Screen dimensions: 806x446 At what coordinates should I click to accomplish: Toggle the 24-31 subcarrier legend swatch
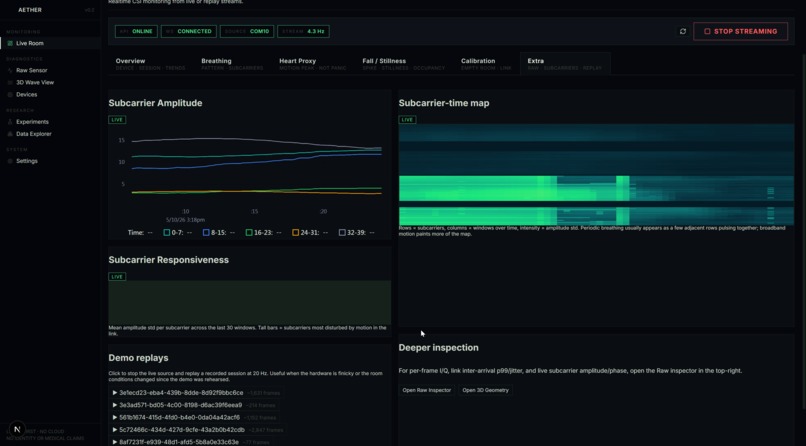(x=296, y=233)
